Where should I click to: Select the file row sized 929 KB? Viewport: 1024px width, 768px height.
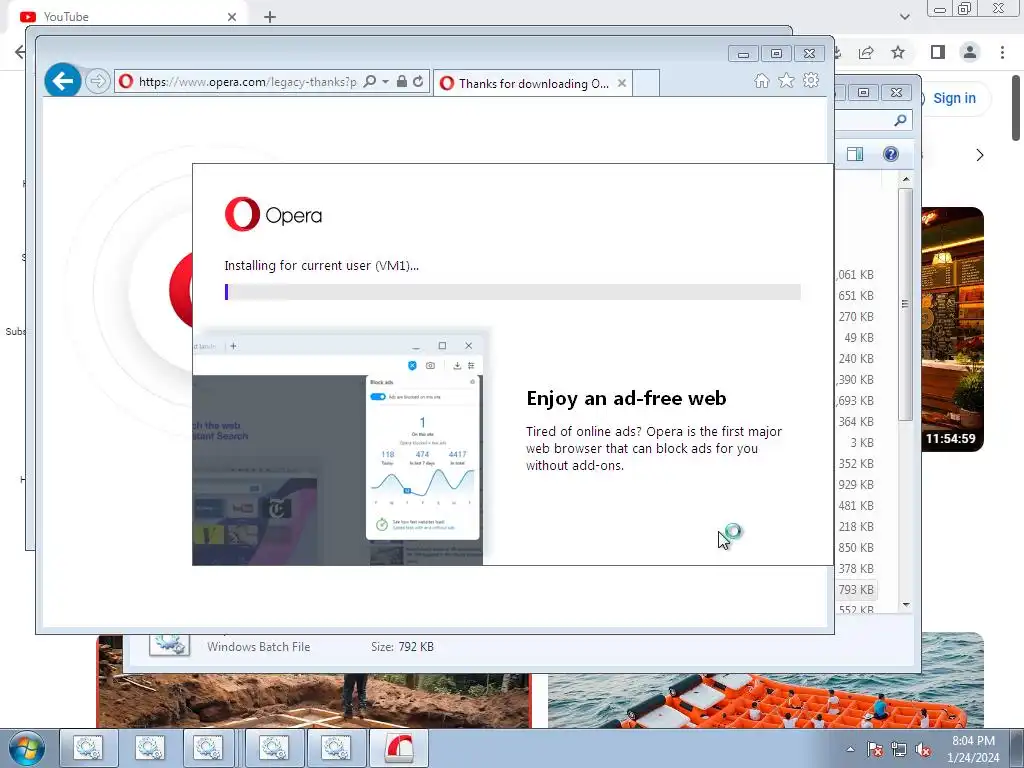856,484
